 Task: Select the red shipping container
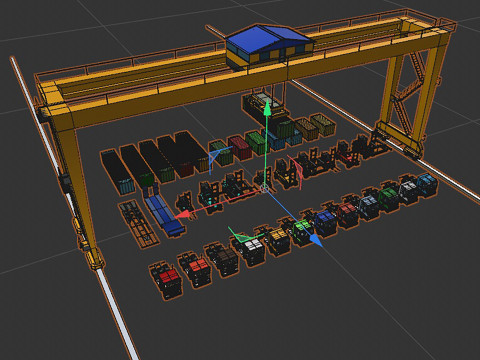pyautogui.click(x=240, y=147)
